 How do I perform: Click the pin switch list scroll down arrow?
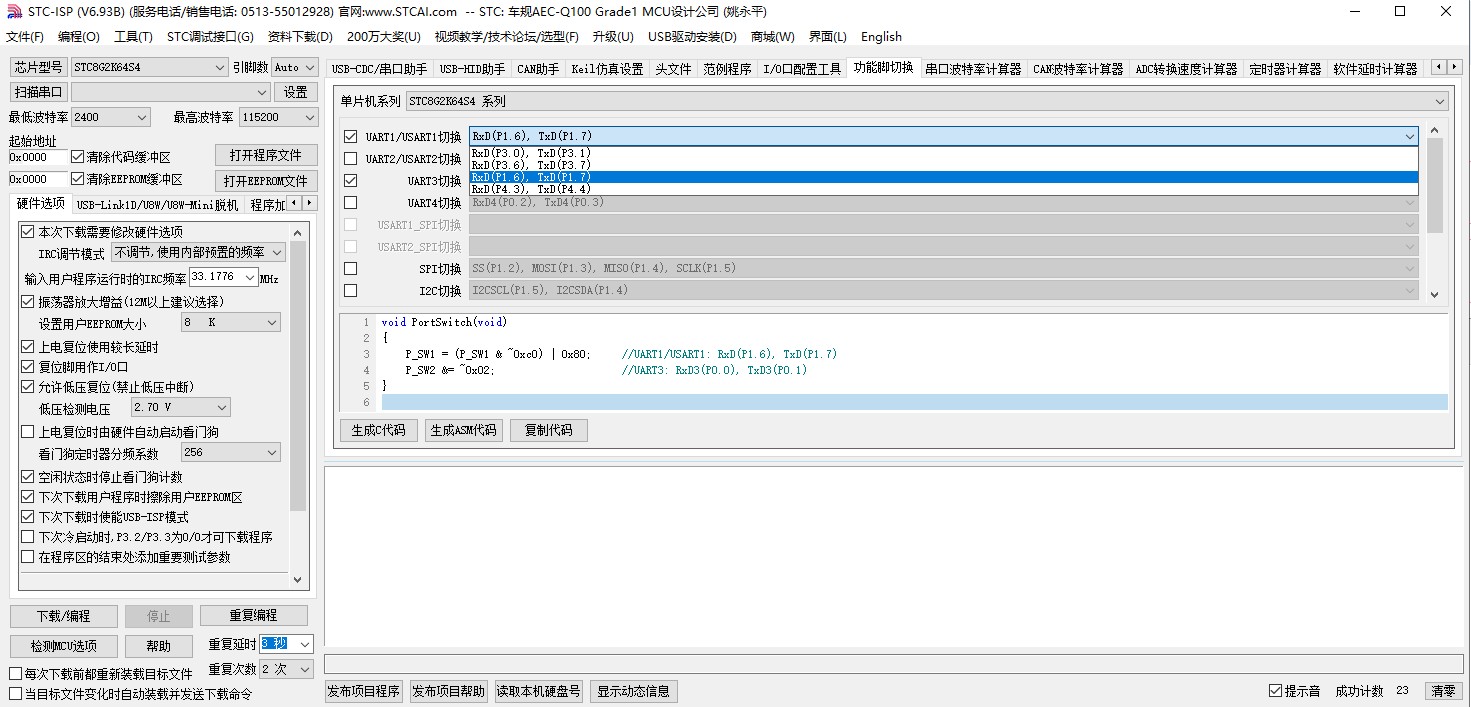(1435, 295)
